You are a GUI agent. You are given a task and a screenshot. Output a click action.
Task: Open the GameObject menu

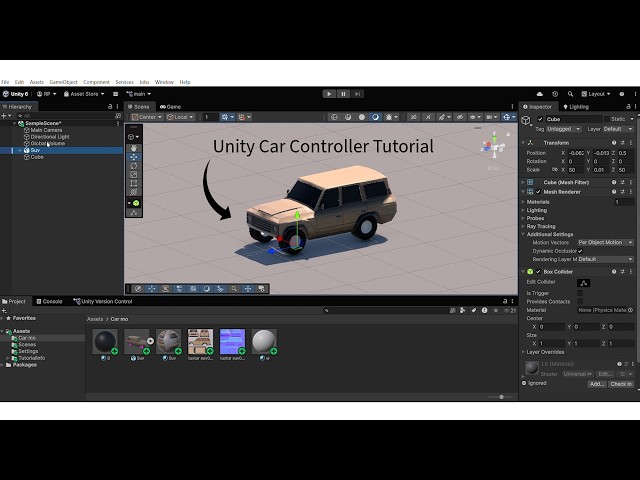63,82
